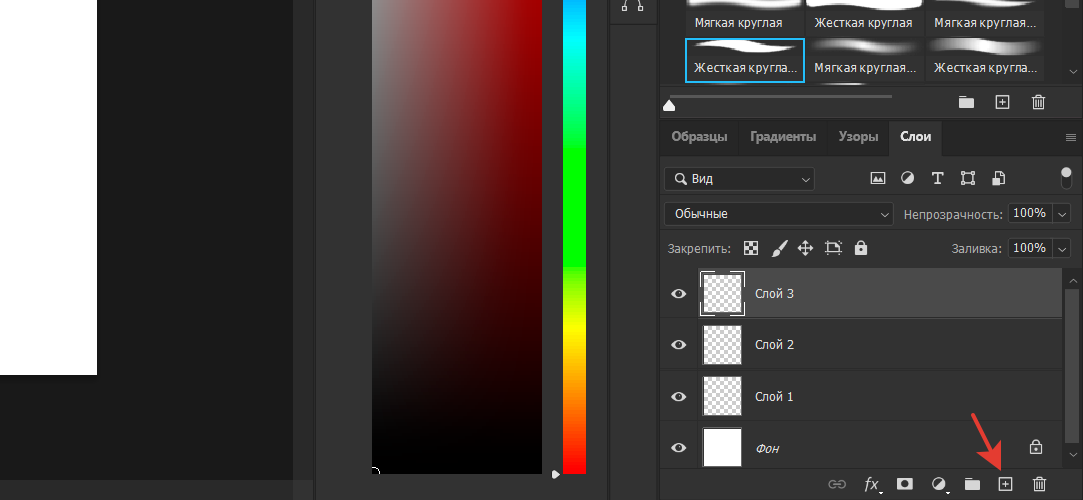1083x500 pixels.
Task: Open Заливка fill slider arrow
Action: click(1062, 248)
